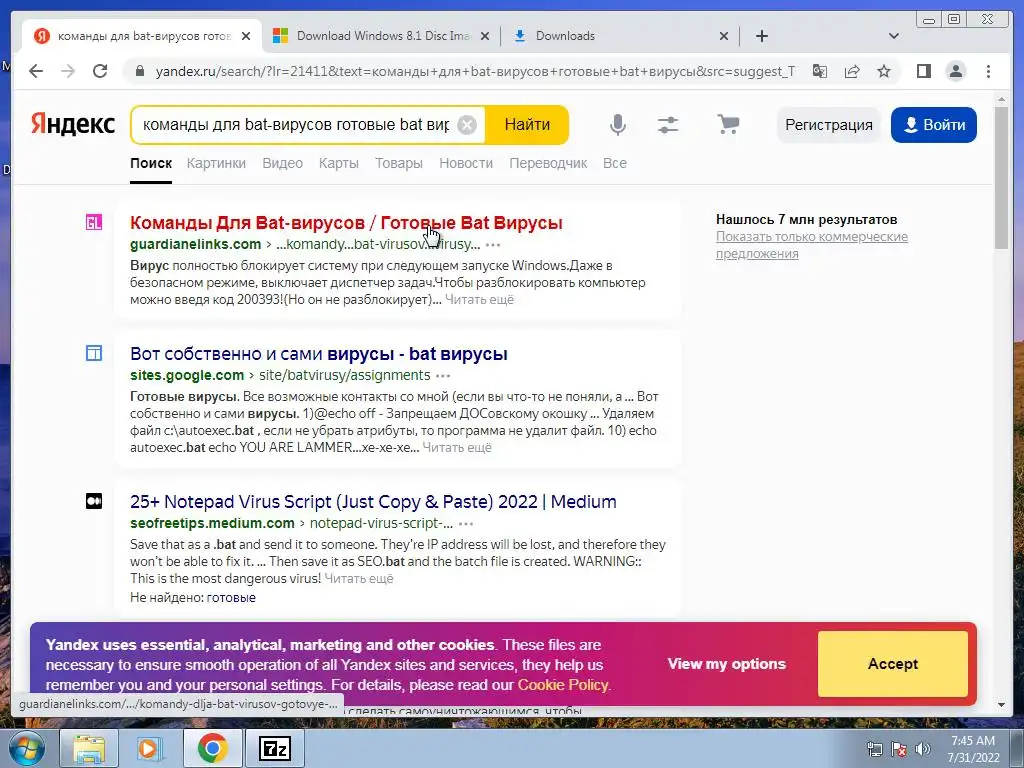Open a new browser tab
The height and width of the screenshot is (768, 1024).
tap(761, 36)
